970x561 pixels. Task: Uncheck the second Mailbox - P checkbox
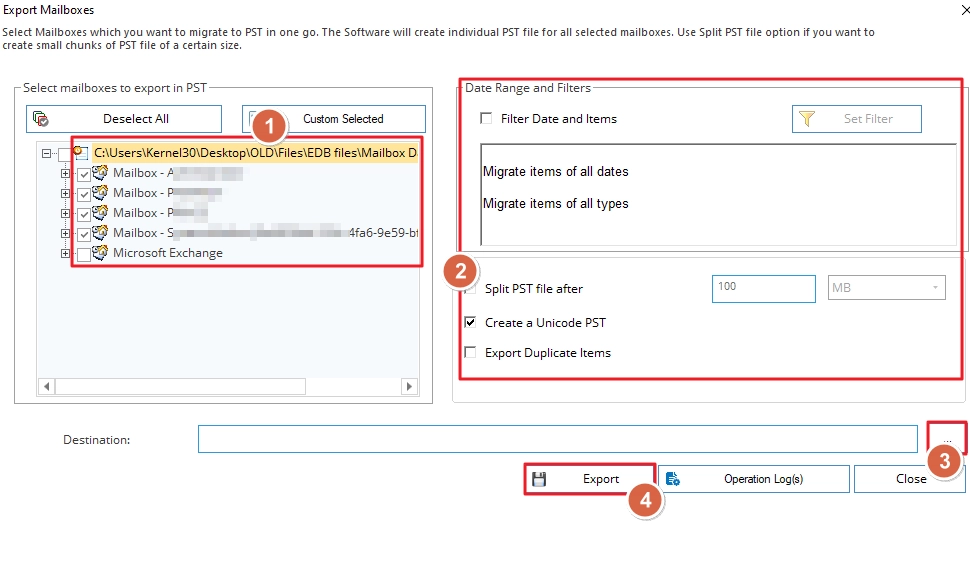tap(84, 214)
